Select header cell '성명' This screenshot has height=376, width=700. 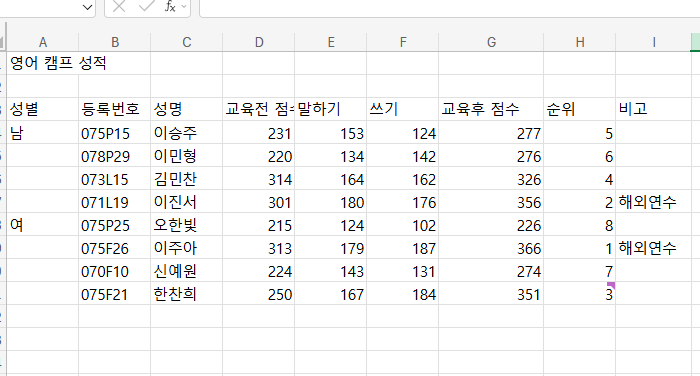[x=187, y=109]
